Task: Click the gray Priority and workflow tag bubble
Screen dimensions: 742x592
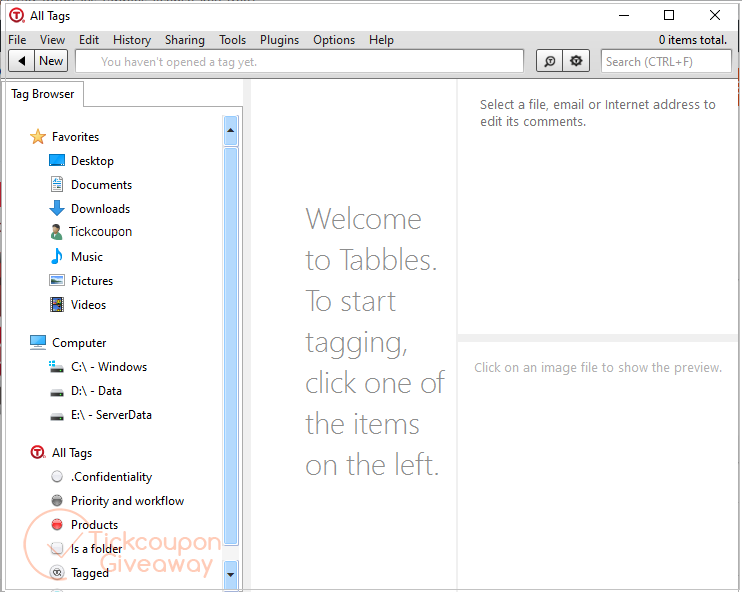Action: pyautogui.click(x=57, y=500)
